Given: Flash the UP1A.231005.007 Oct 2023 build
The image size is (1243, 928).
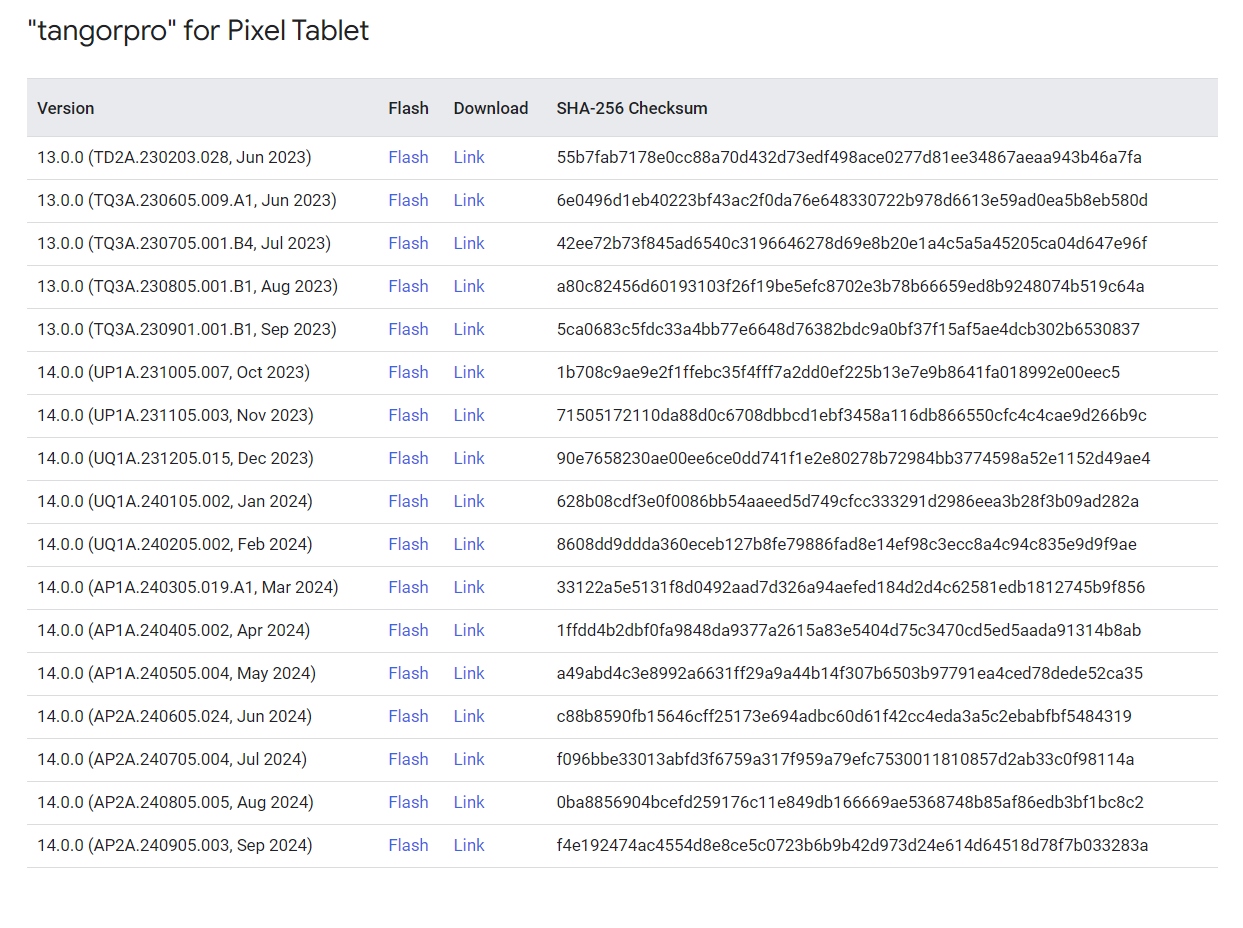Looking at the screenshot, I should (408, 372).
